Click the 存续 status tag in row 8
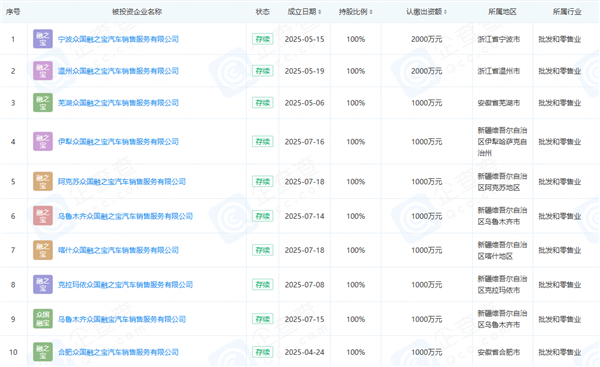The width and height of the screenshot is (600, 367). 262,285
